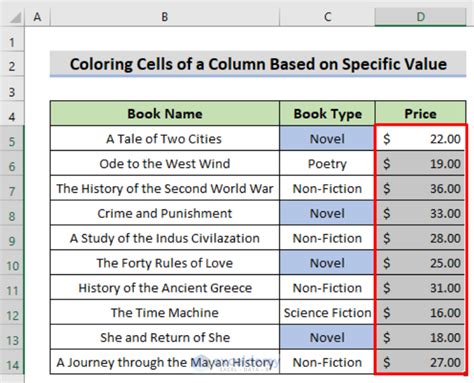Select the price cell 36.00
Screen dimensions: 474x383
click(x=420, y=188)
